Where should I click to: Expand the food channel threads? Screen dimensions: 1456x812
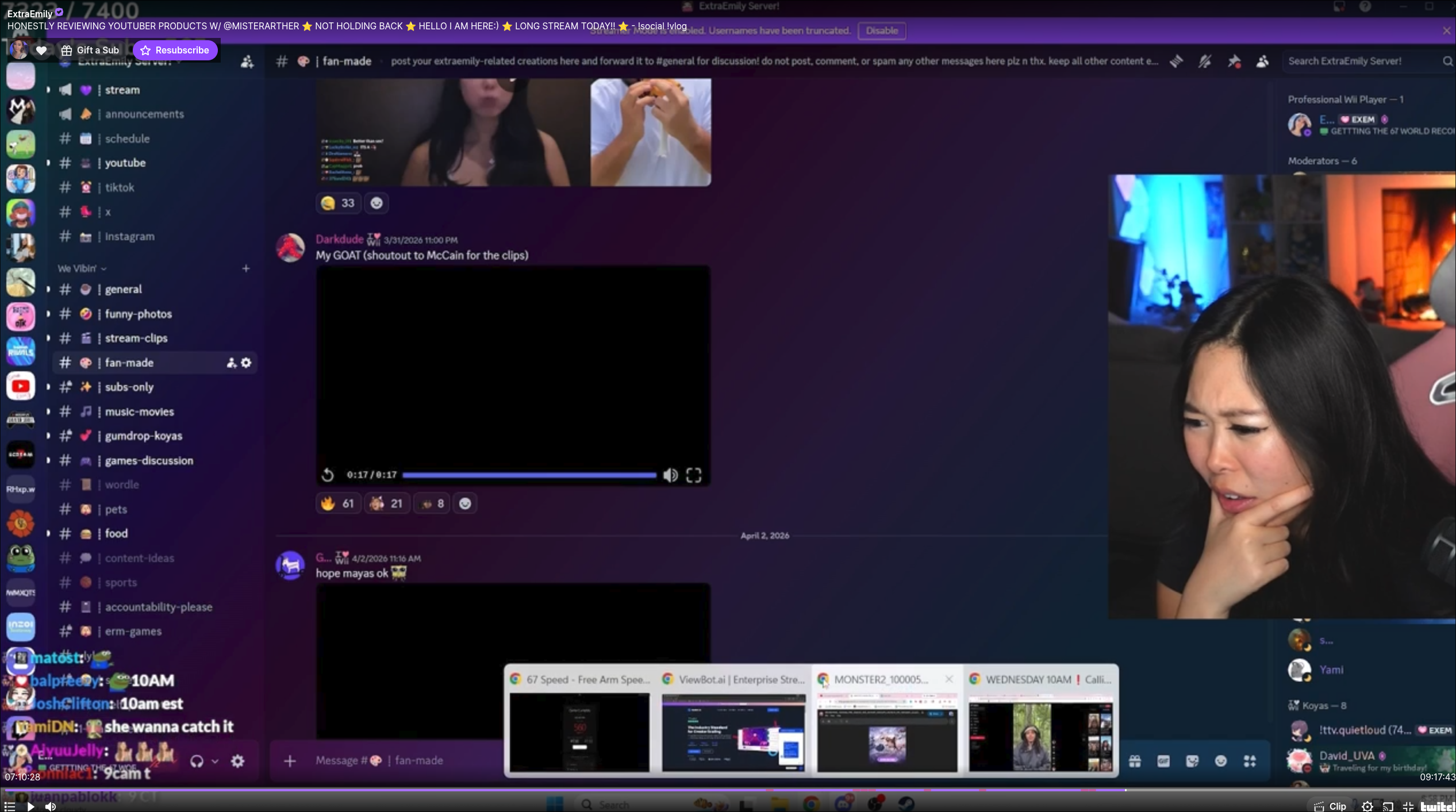48,533
